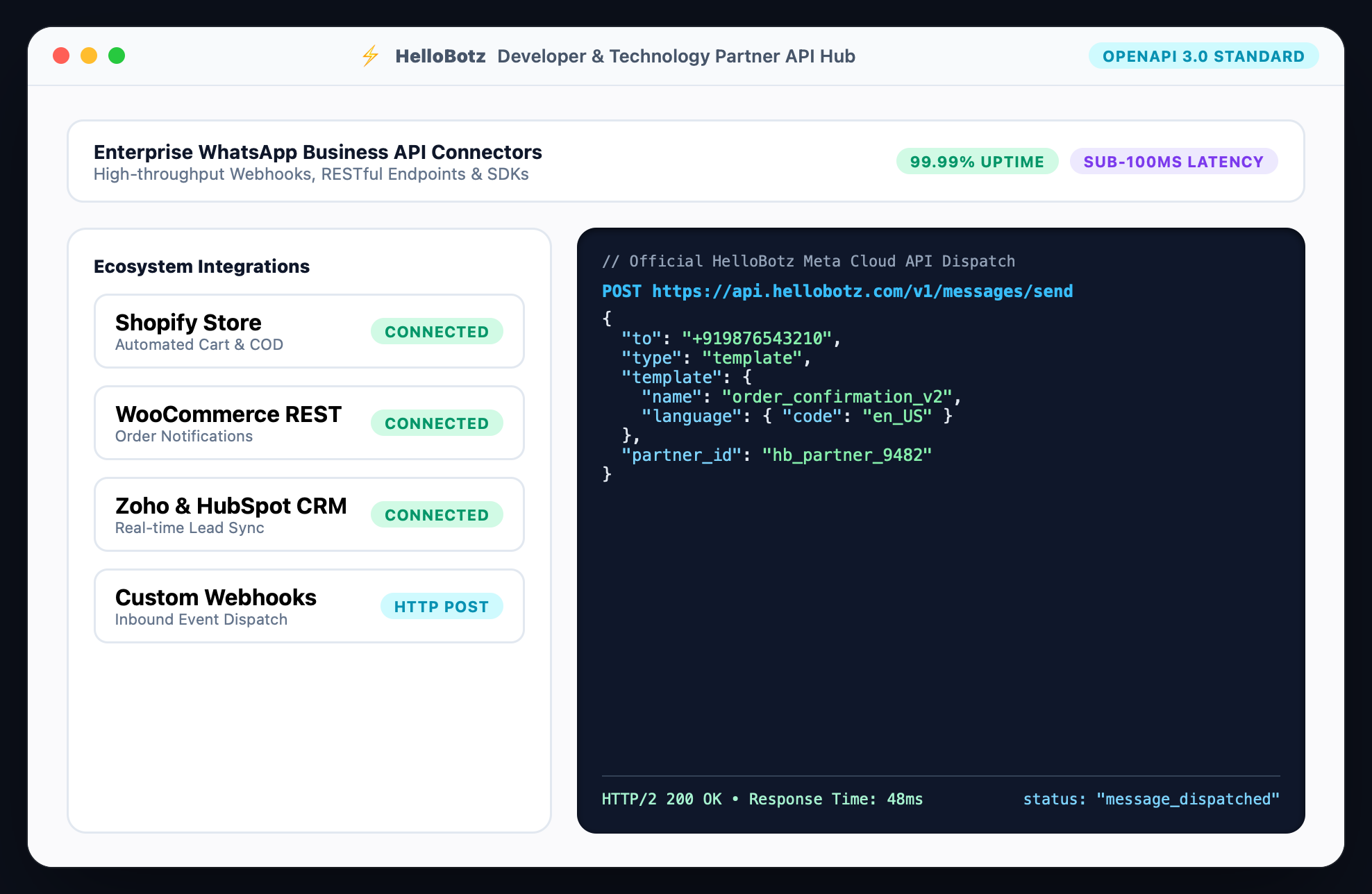Screen dimensions: 1372x894
Task: Click the Automated Cart & COD subtitle
Action: pyautogui.click(x=199, y=345)
